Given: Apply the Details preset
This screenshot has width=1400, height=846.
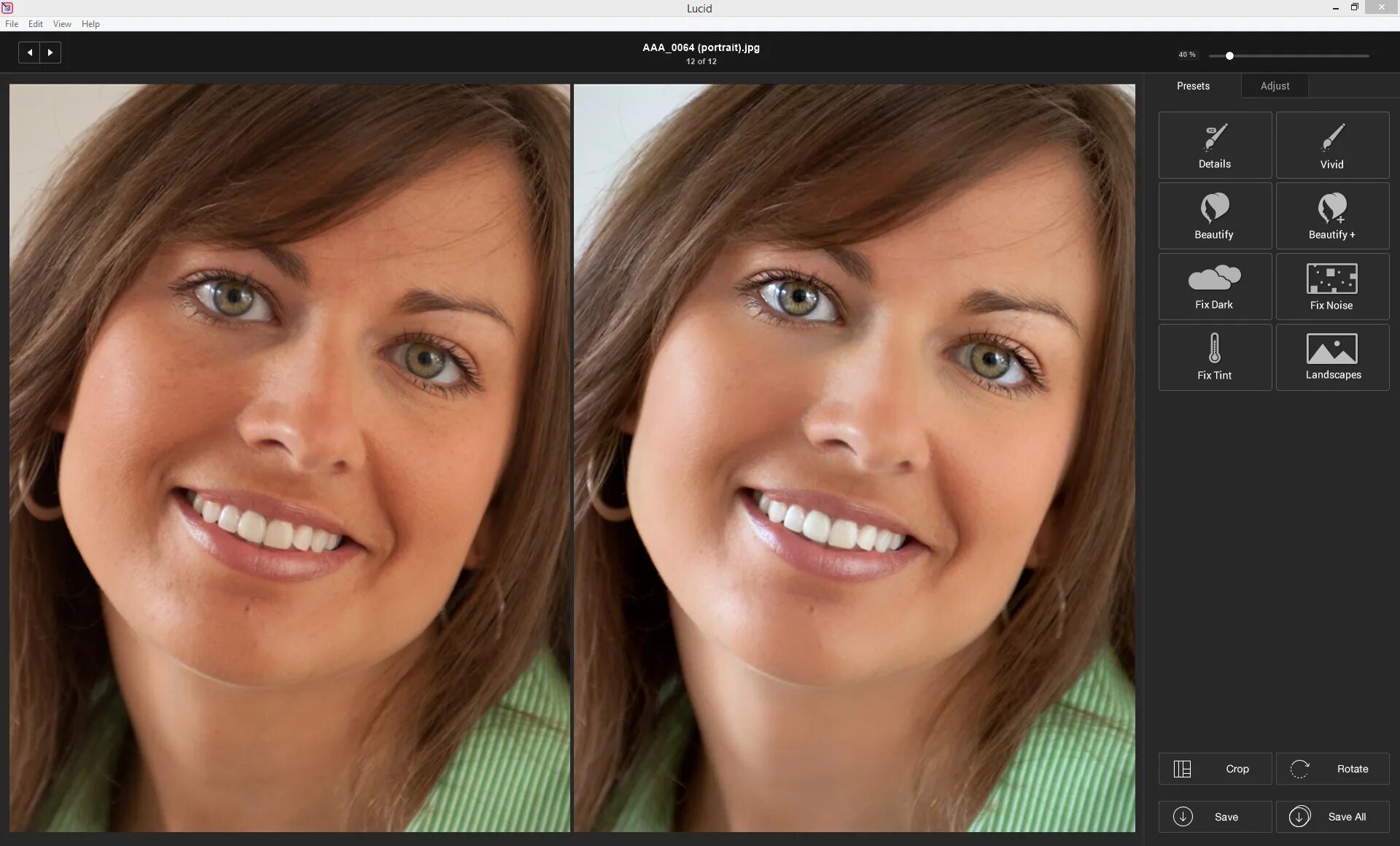Looking at the screenshot, I should pyautogui.click(x=1215, y=145).
